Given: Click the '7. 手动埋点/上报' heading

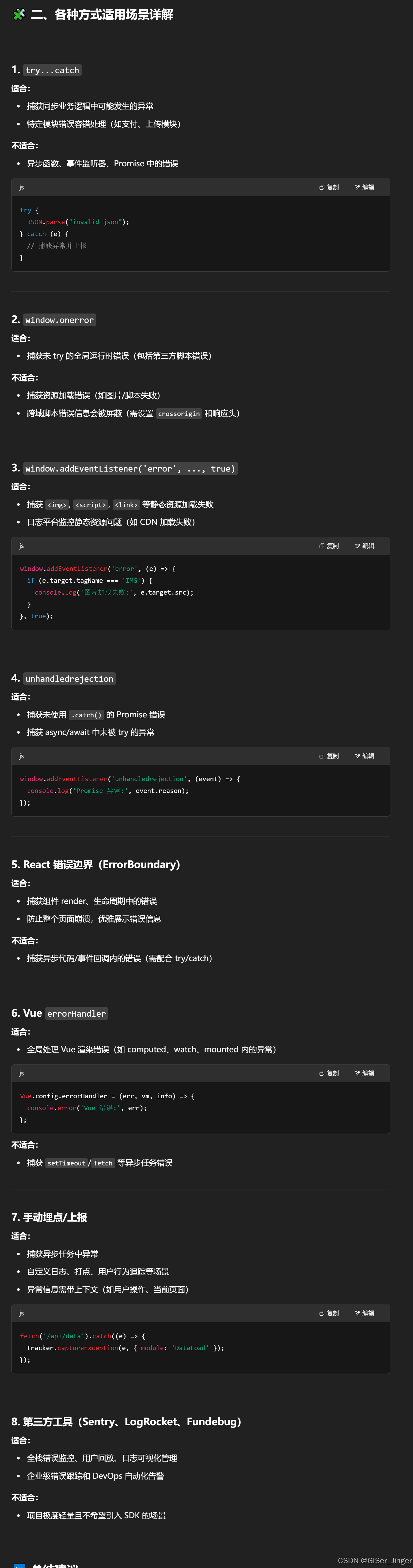Looking at the screenshot, I should click(49, 1217).
